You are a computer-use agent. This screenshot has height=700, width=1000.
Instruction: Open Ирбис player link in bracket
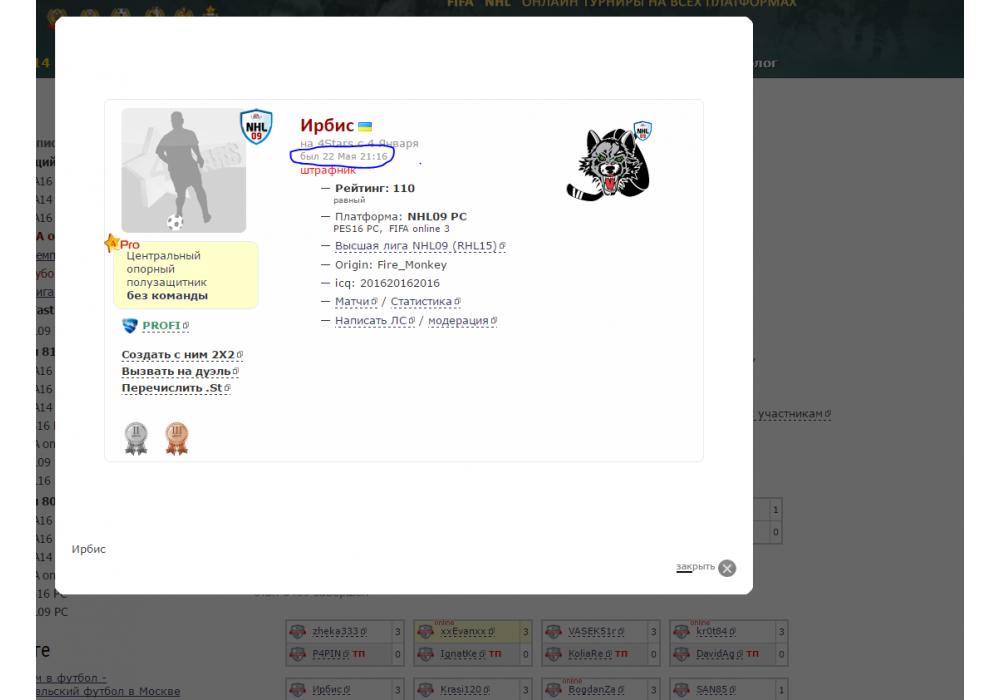coord(330,689)
